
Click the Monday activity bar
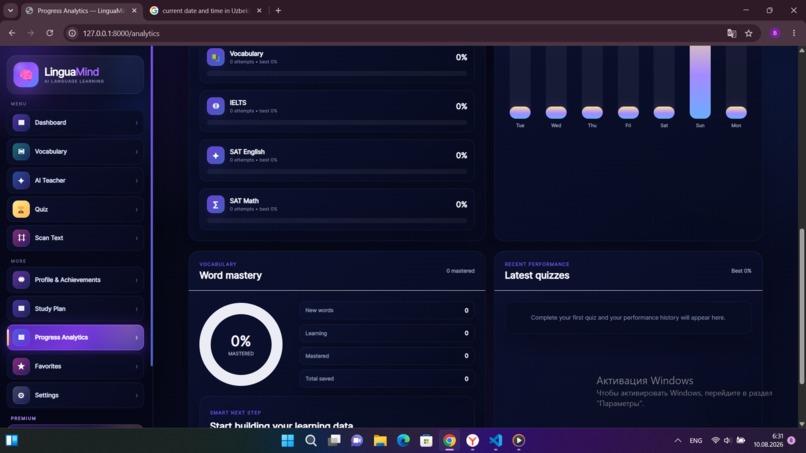[x=736, y=112]
